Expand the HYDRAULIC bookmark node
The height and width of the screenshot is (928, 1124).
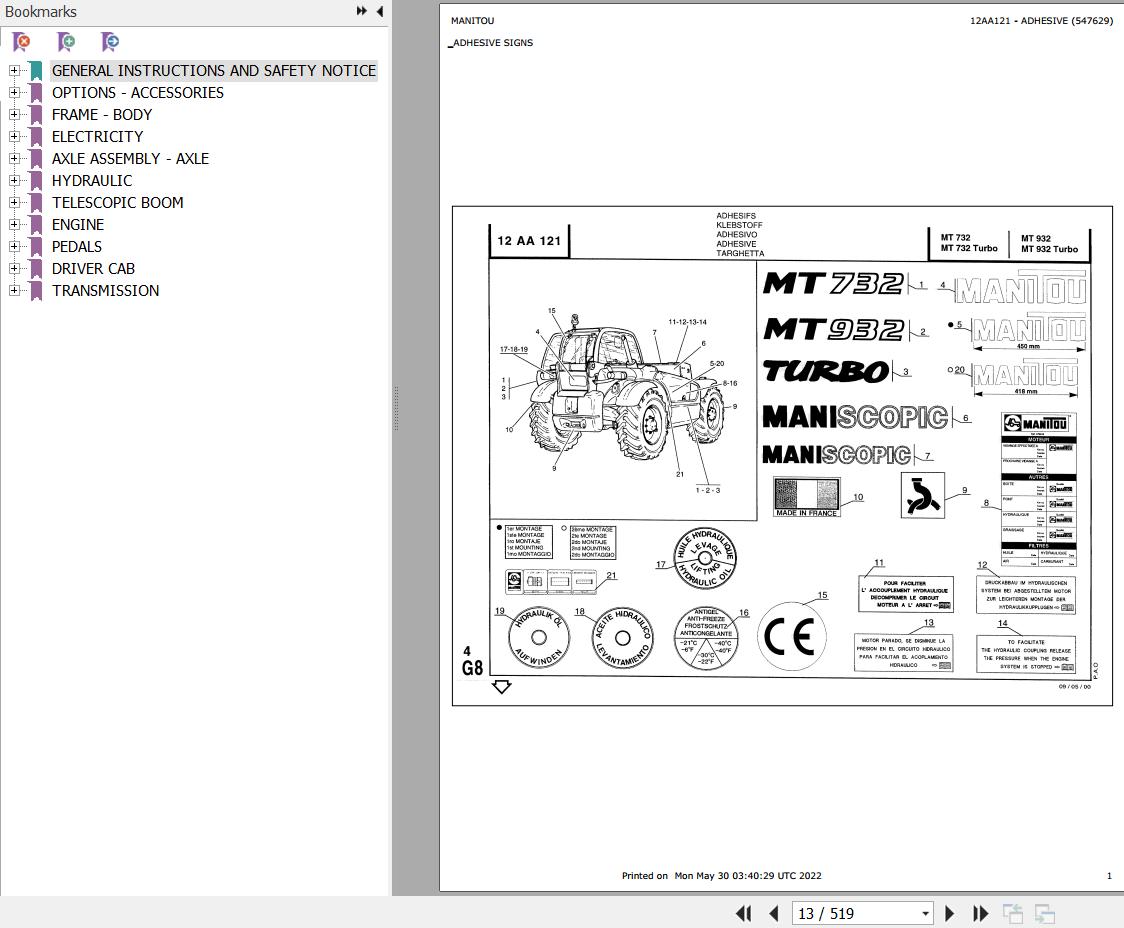[14, 181]
